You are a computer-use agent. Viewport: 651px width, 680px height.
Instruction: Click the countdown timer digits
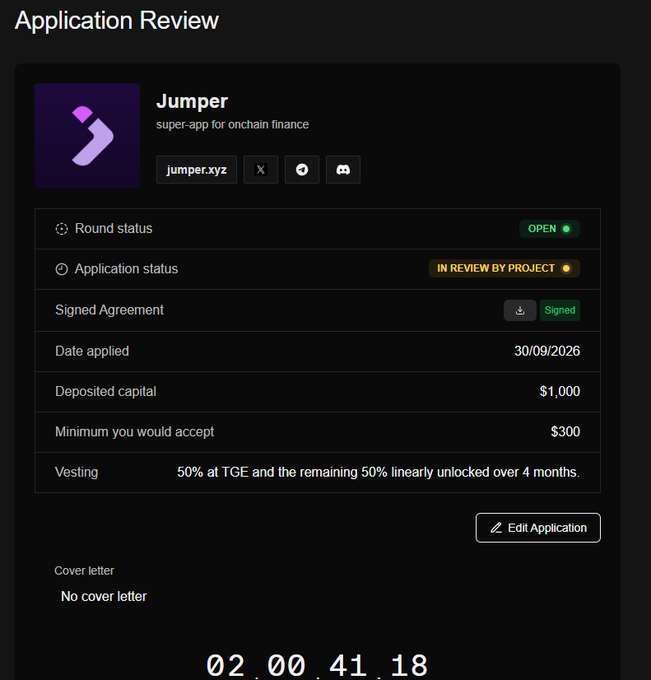pos(317,666)
